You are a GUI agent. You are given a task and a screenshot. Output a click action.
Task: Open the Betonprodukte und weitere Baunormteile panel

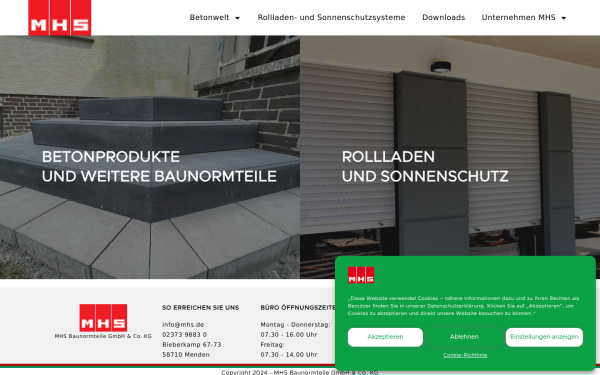click(x=150, y=157)
